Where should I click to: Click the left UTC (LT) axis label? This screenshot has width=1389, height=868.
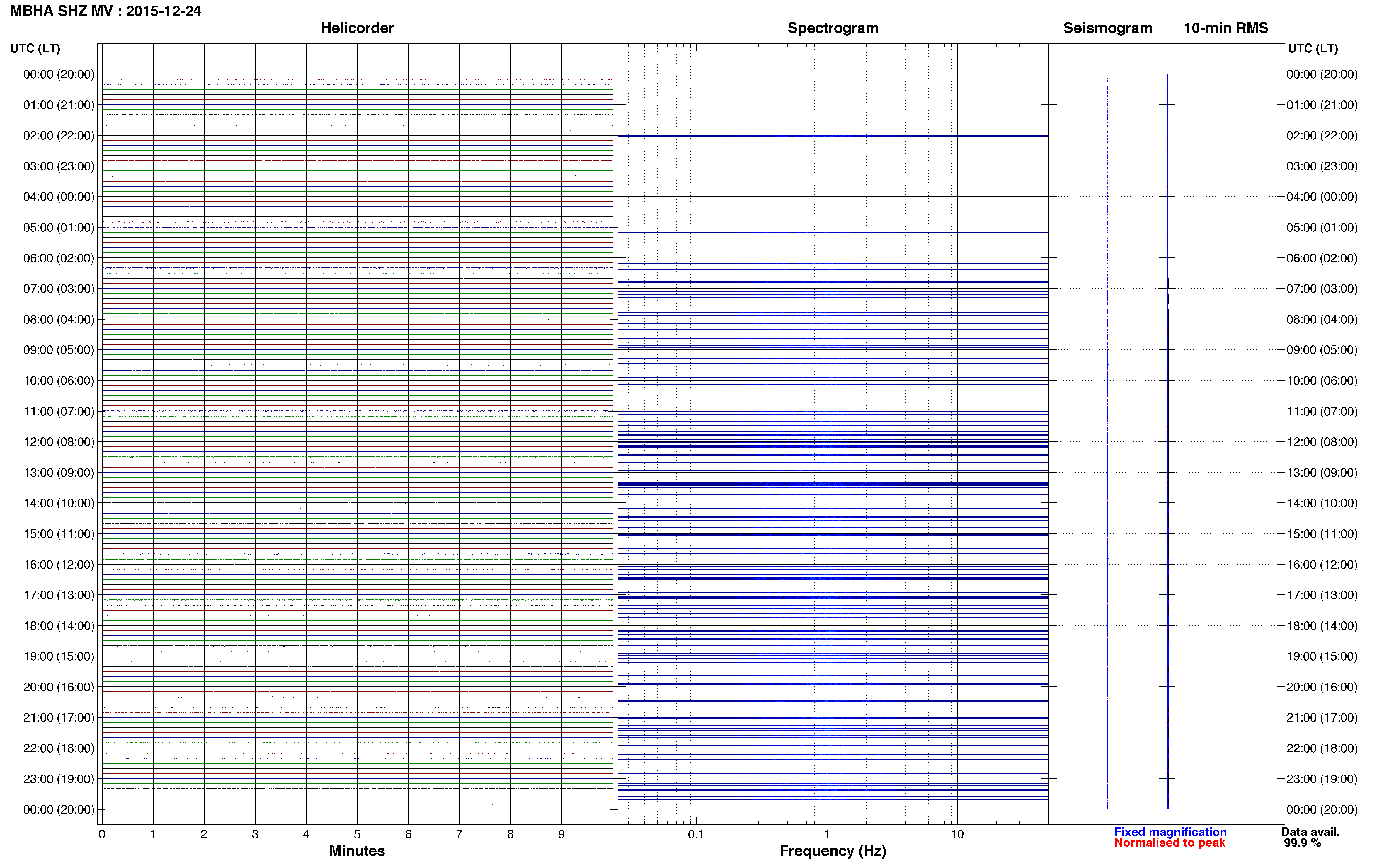[x=35, y=48]
